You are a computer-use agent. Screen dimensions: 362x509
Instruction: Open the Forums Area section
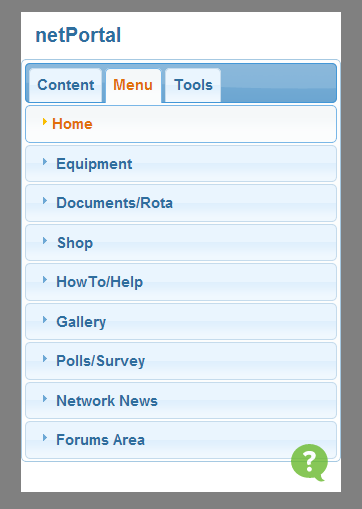pyautogui.click(x=181, y=440)
